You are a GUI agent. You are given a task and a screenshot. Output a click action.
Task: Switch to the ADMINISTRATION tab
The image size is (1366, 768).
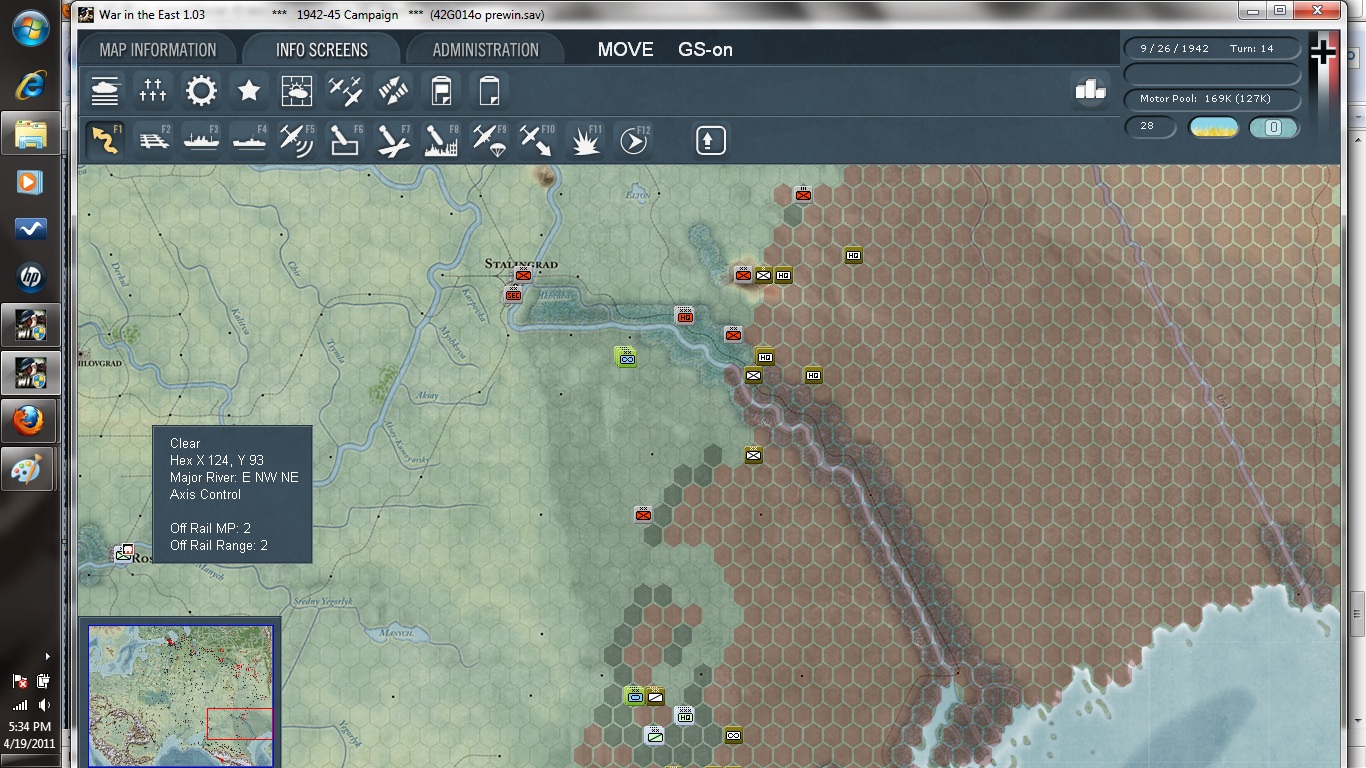click(x=486, y=50)
